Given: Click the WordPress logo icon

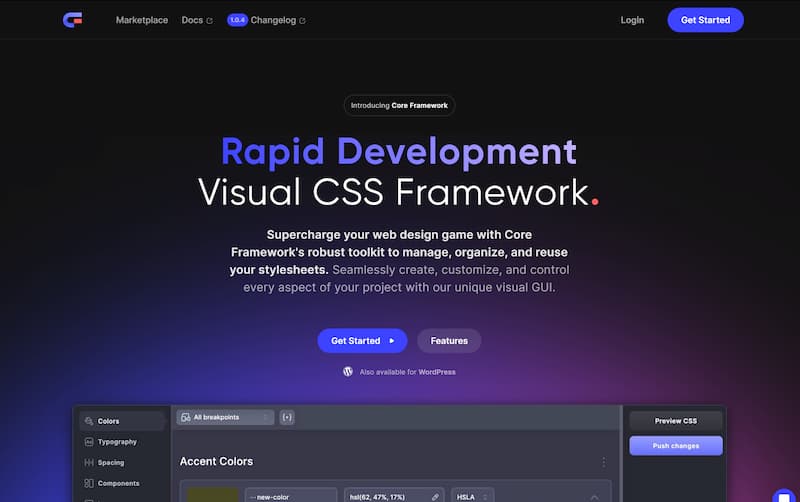Looking at the screenshot, I should click(x=348, y=371).
